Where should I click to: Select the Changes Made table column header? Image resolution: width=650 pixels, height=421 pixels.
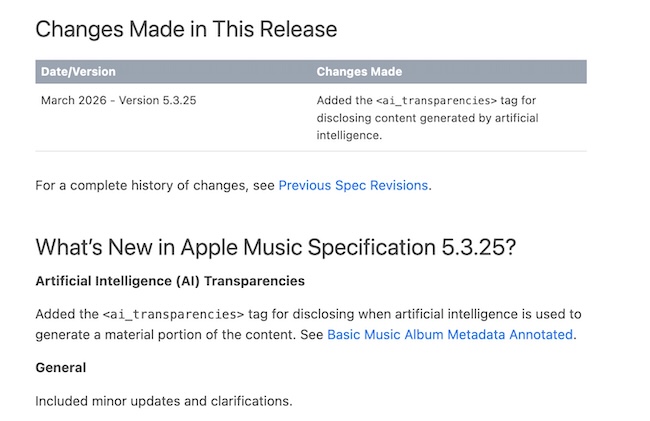click(x=359, y=72)
